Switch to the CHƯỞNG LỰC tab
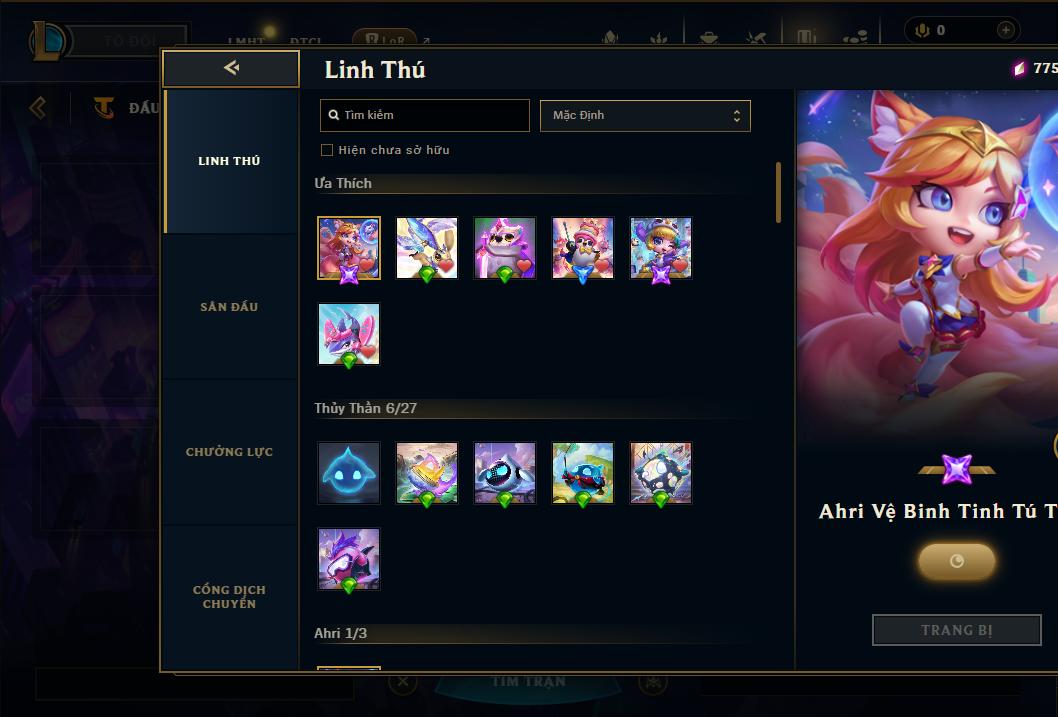Screen dimensions: 1058x717 (x=229, y=452)
